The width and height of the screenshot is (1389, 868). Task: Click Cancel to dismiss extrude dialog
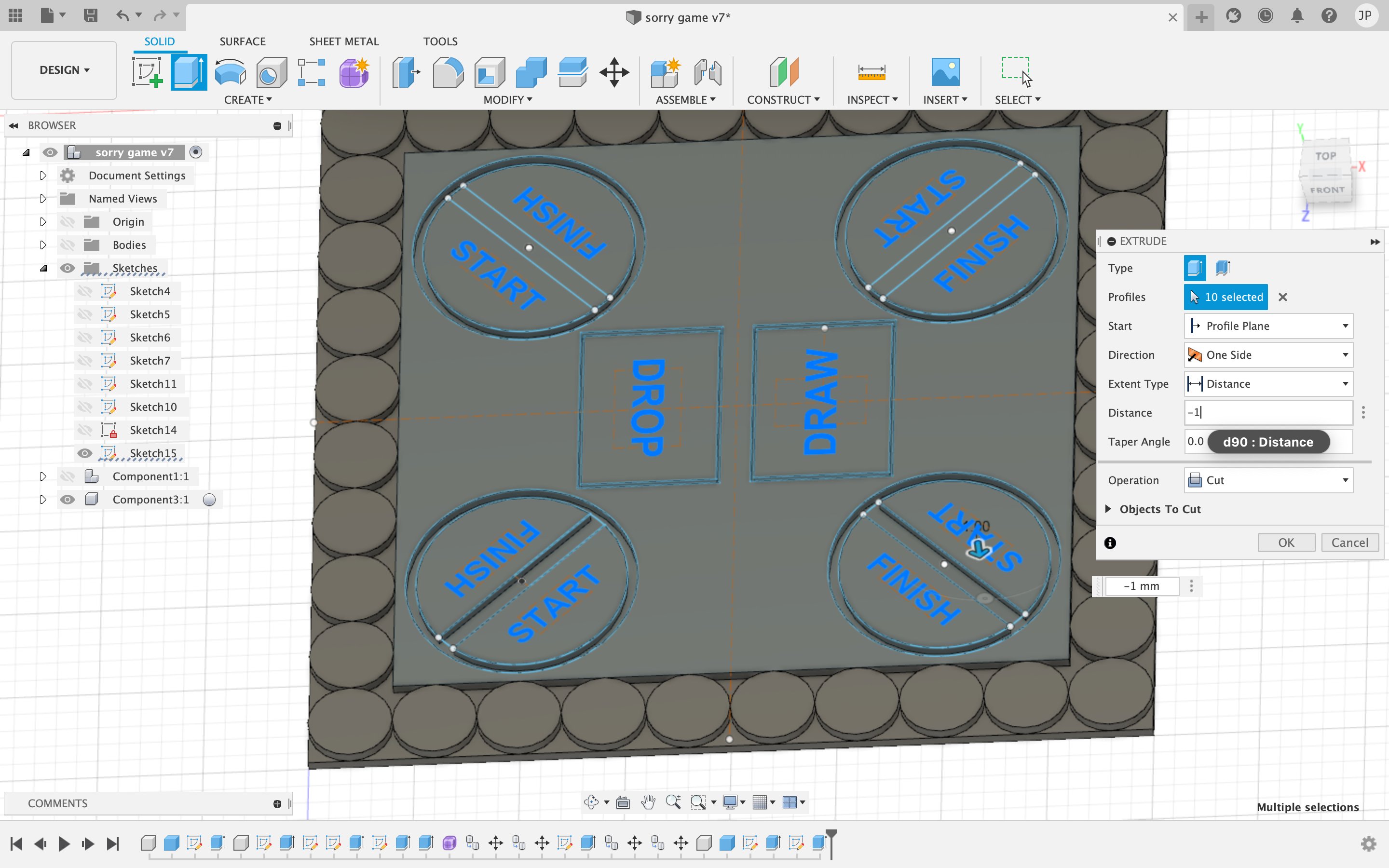pyautogui.click(x=1350, y=542)
